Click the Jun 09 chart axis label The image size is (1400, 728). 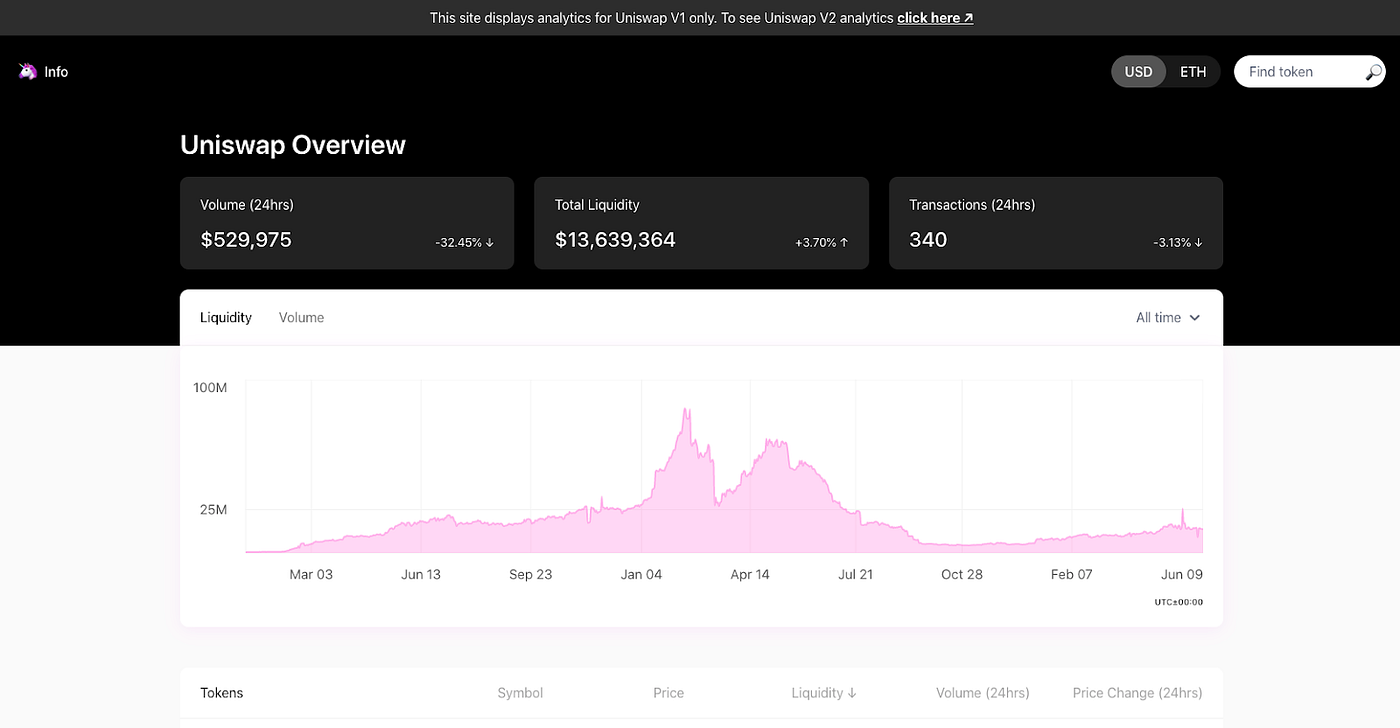[1181, 575]
